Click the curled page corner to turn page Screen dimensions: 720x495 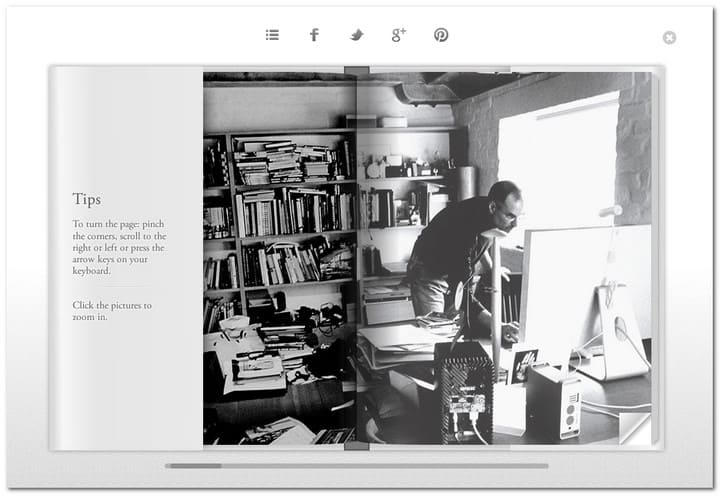click(635, 429)
